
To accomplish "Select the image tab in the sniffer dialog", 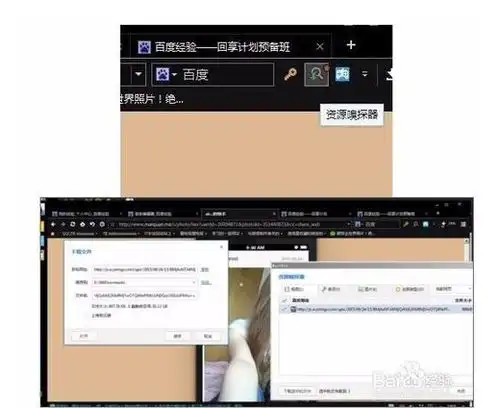I will pos(367,289).
